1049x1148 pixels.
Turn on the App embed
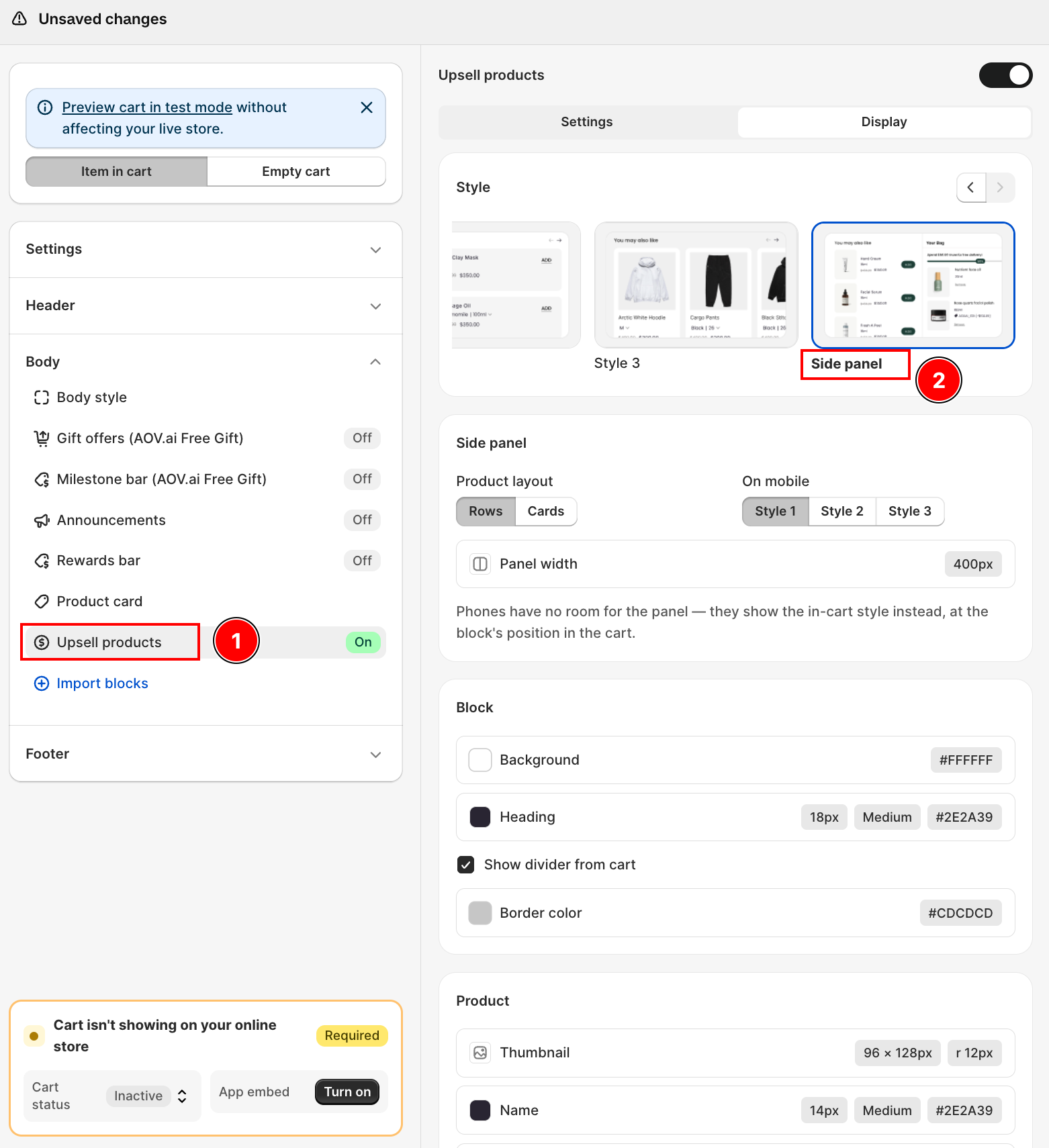tap(347, 1092)
